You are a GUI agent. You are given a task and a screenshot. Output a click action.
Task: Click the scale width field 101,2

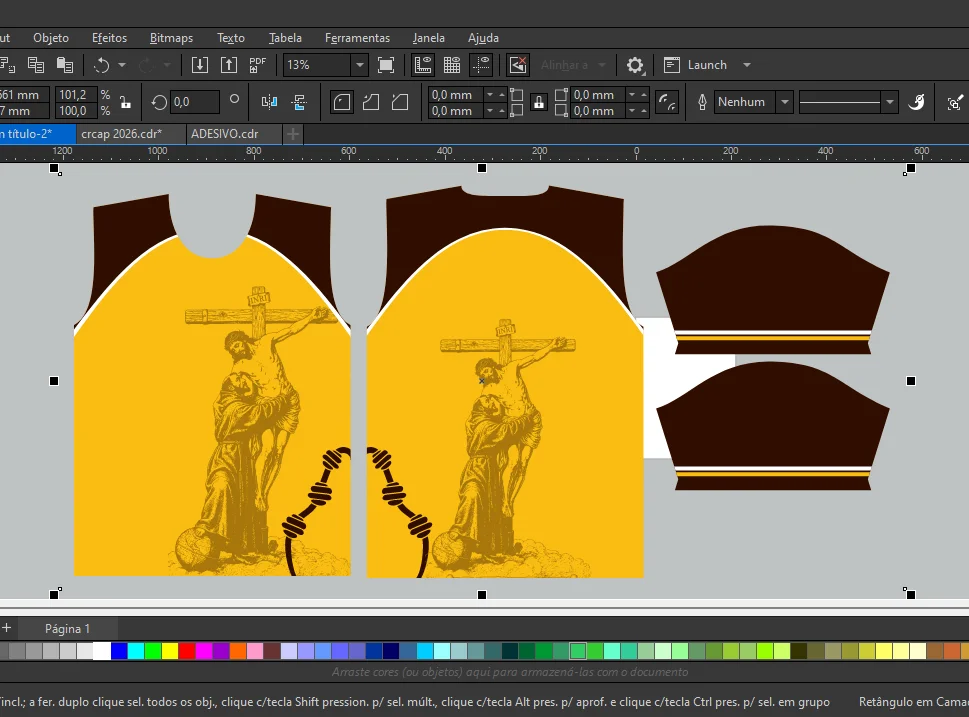coord(76,95)
